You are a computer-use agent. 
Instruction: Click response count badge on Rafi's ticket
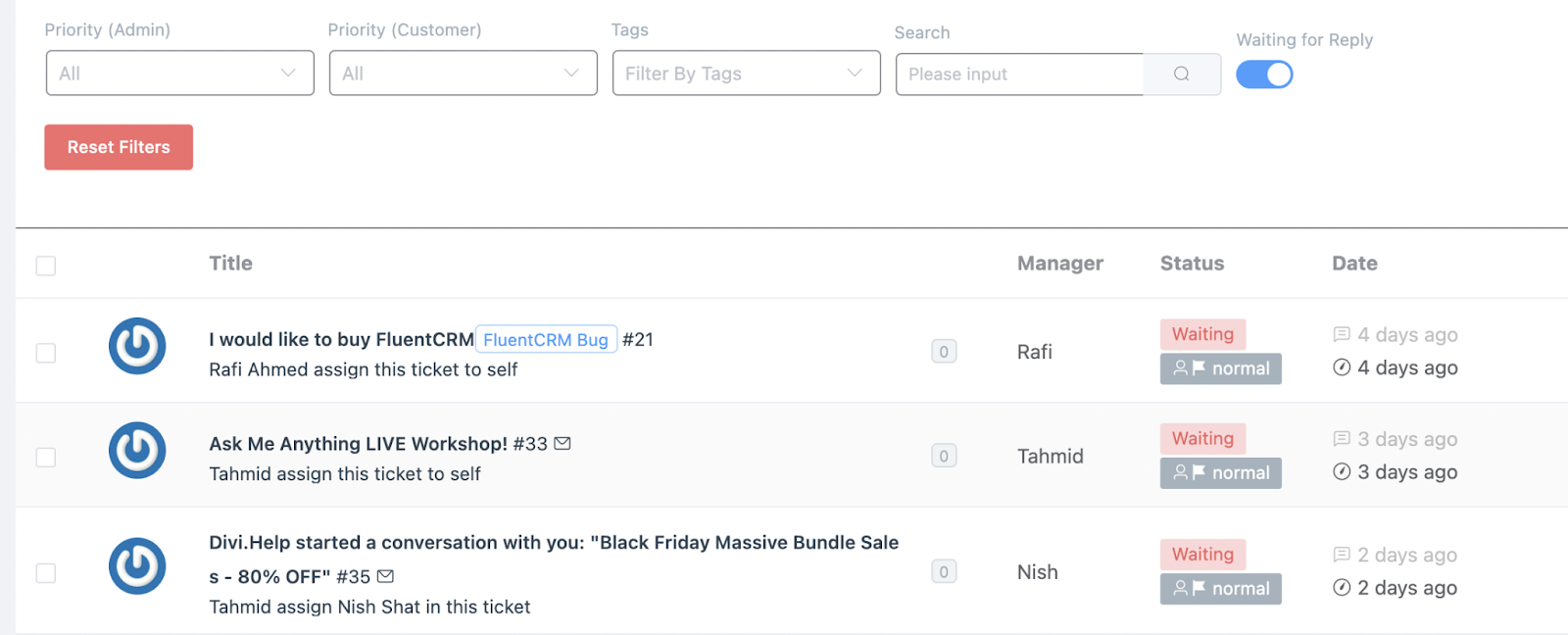coord(944,352)
